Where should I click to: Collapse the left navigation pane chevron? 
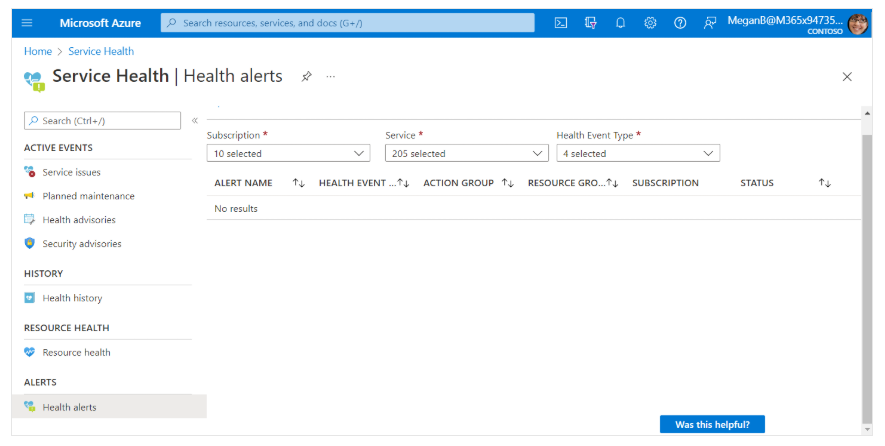(x=195, y=120)
